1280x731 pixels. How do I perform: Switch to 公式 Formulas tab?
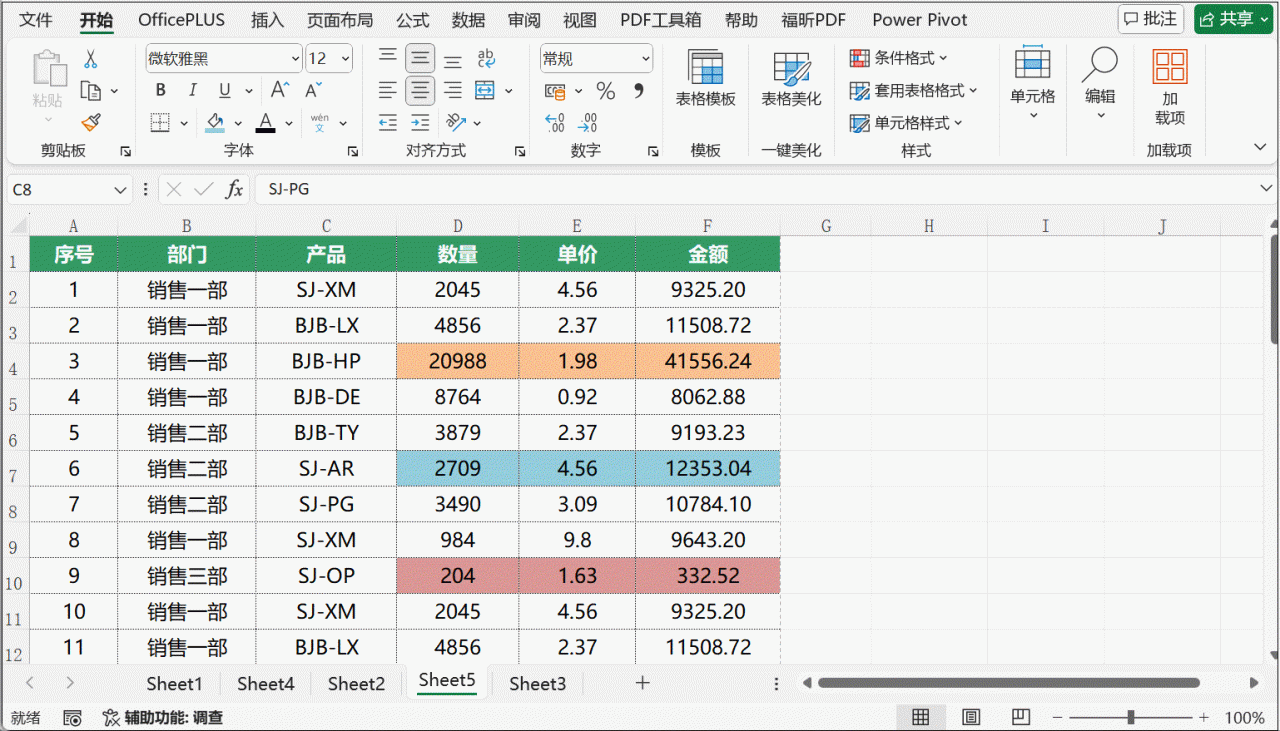[x=412, y=20]
